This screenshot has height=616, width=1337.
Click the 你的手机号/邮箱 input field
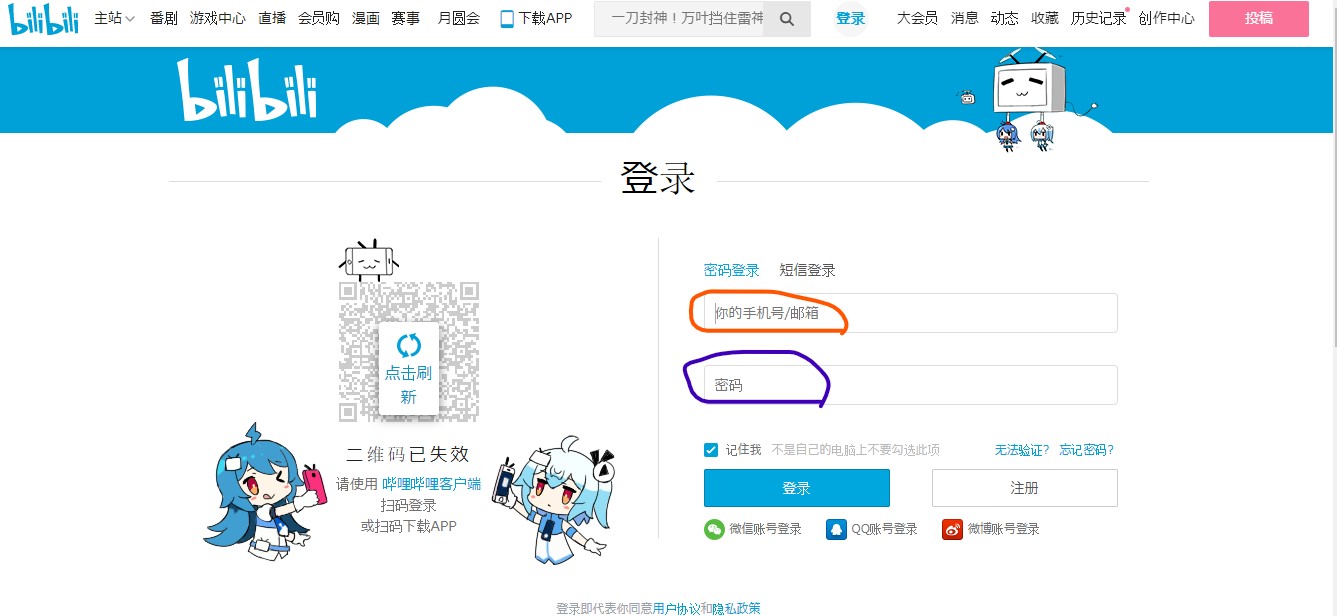pyautogui.click(x=911, y=313)
